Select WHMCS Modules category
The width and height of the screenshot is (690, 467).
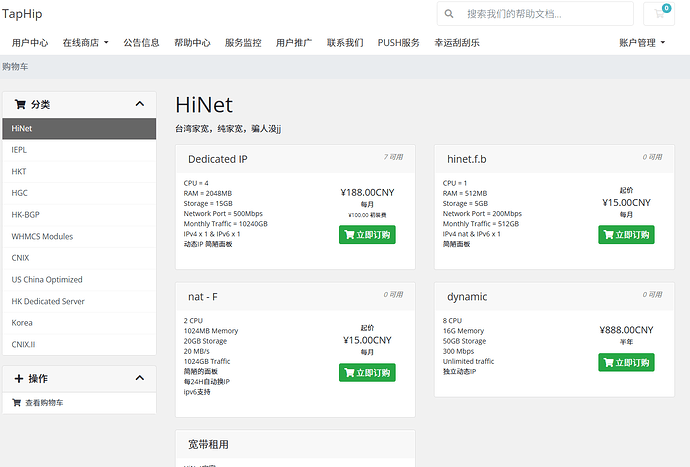click(79, 236)
